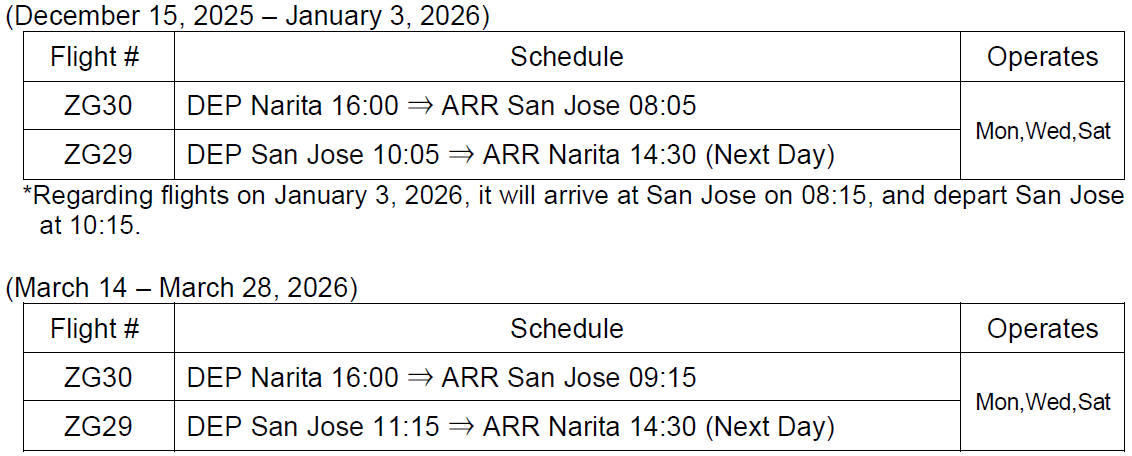Click the "Operates" header in the March table
The image size is (1132, 456).
point(1042,329)
